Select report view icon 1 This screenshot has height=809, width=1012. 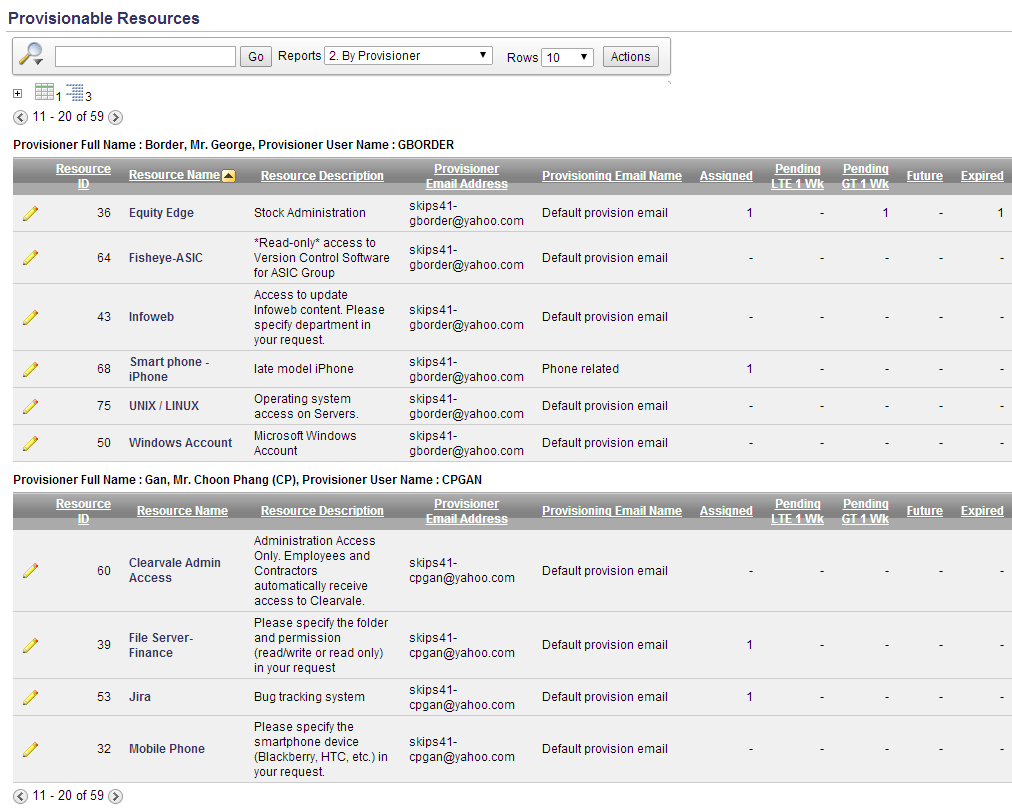pos(45,91)
